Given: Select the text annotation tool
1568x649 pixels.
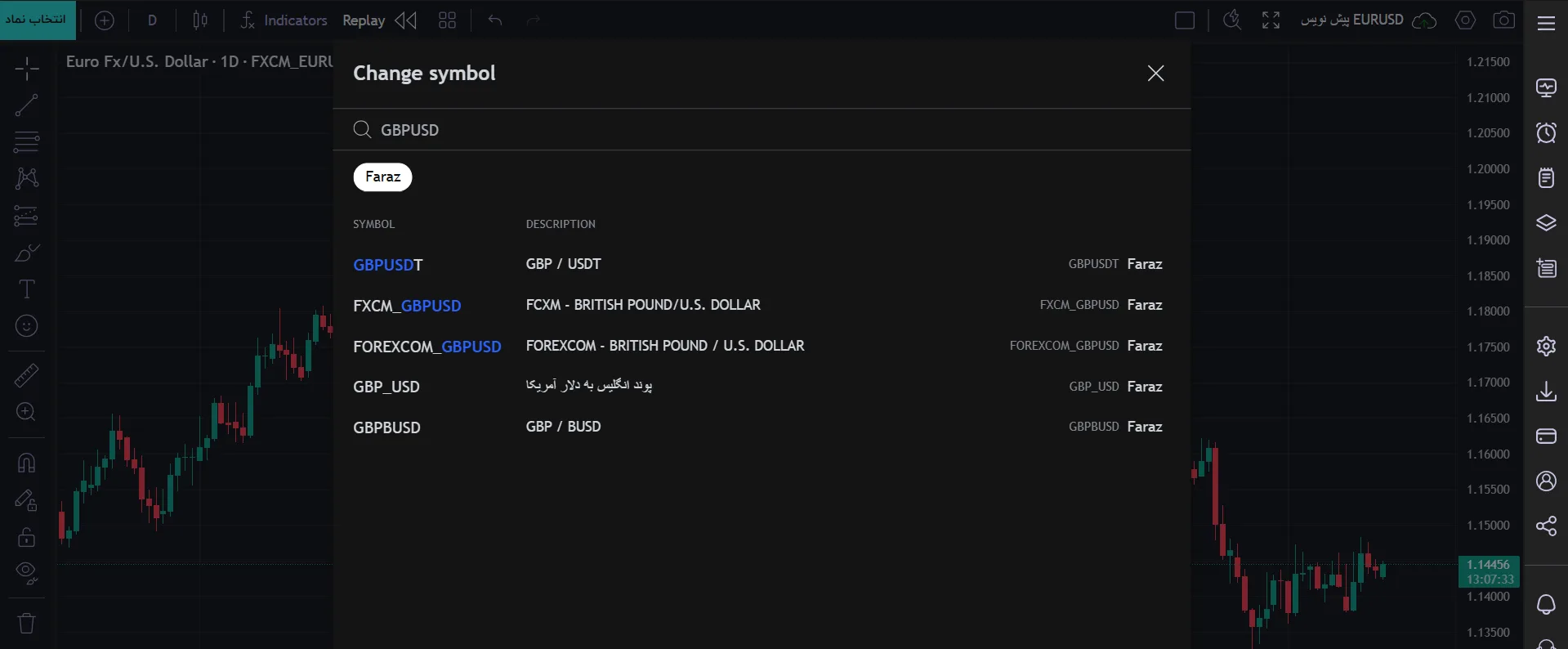Looking at the screenshot, I should coord(26,289).
